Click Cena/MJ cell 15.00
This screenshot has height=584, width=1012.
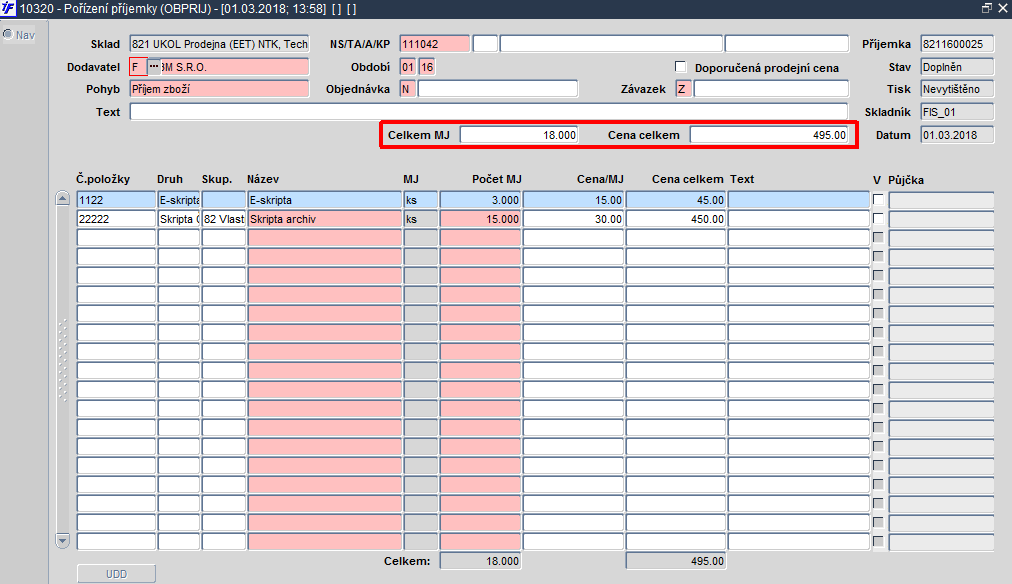pyautogui.click(x=573, y=200)
